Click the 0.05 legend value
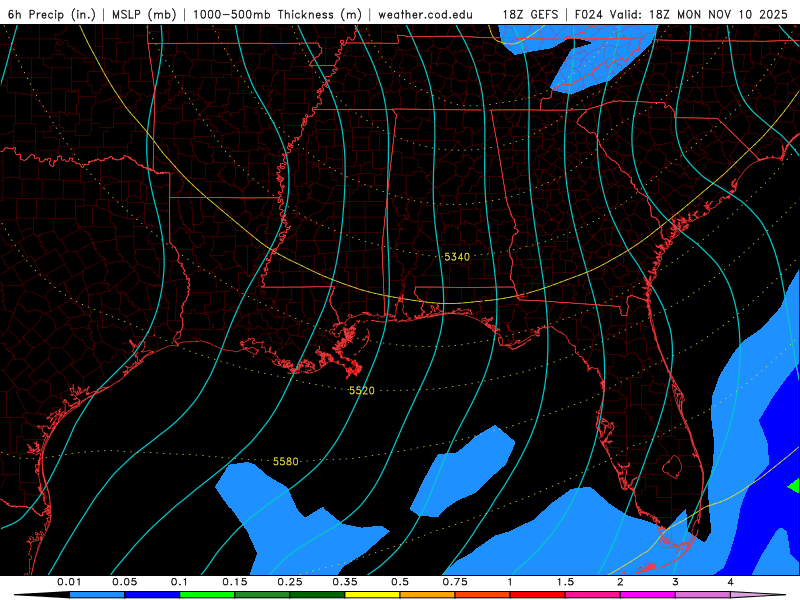 tap(124, 582)
